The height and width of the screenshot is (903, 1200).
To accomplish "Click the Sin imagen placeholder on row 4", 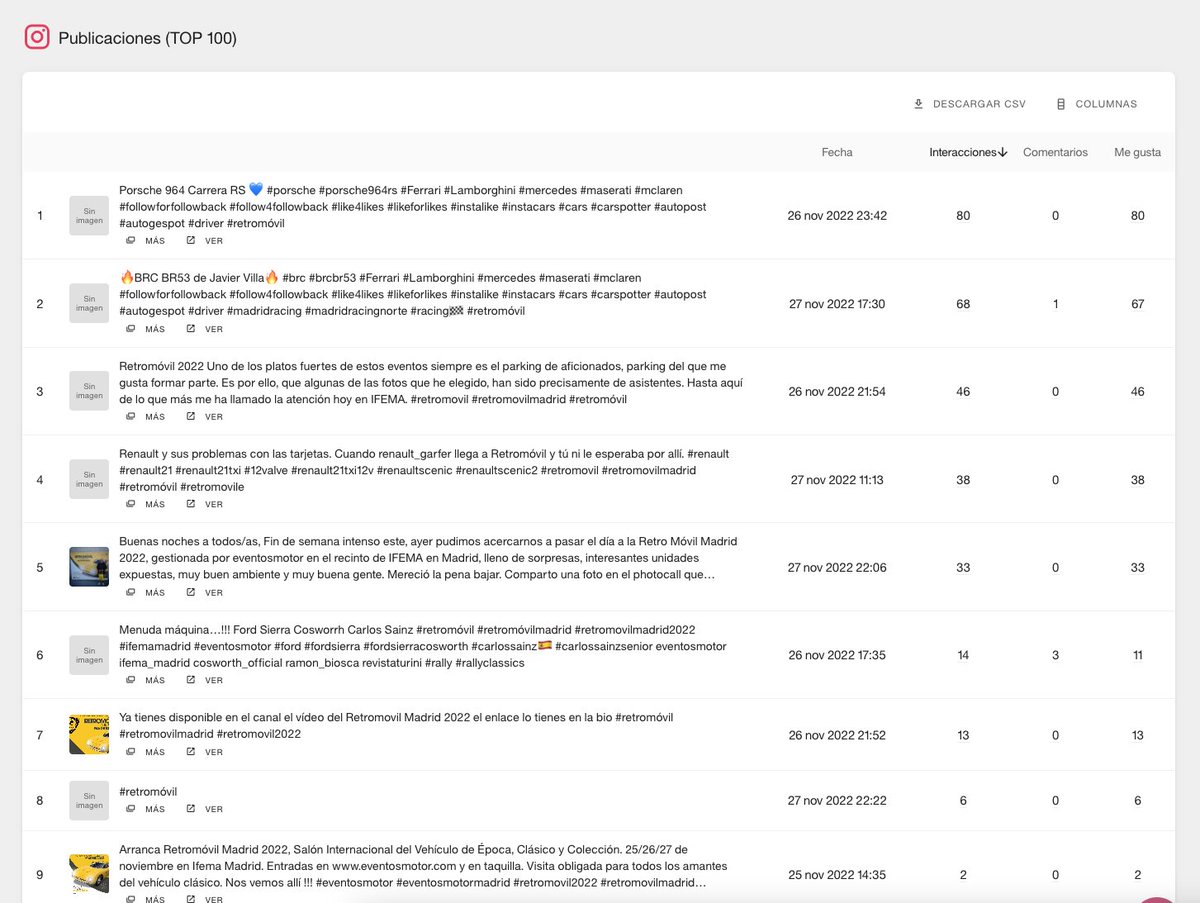I will [89, 479].
